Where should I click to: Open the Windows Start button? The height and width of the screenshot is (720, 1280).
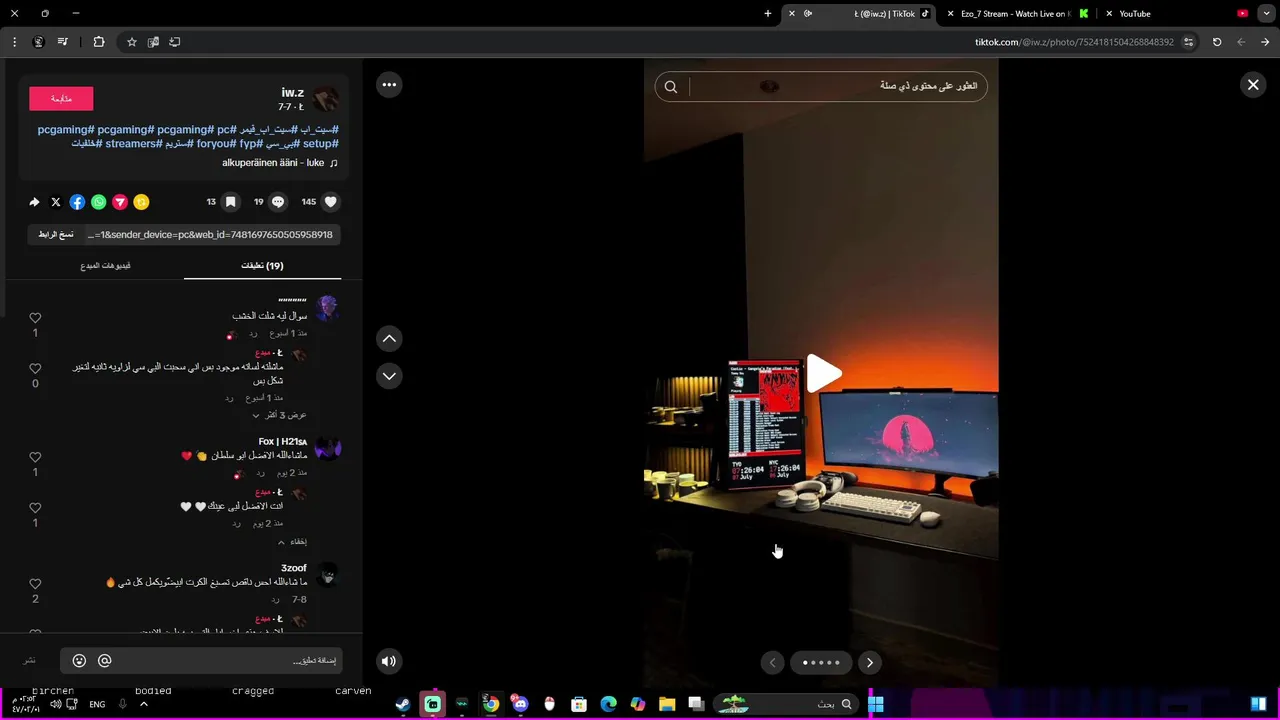876,704
